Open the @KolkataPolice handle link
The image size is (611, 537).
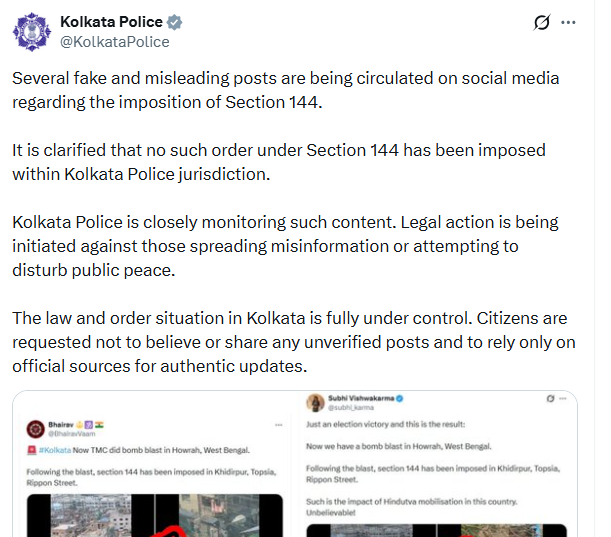pos(115,42)
